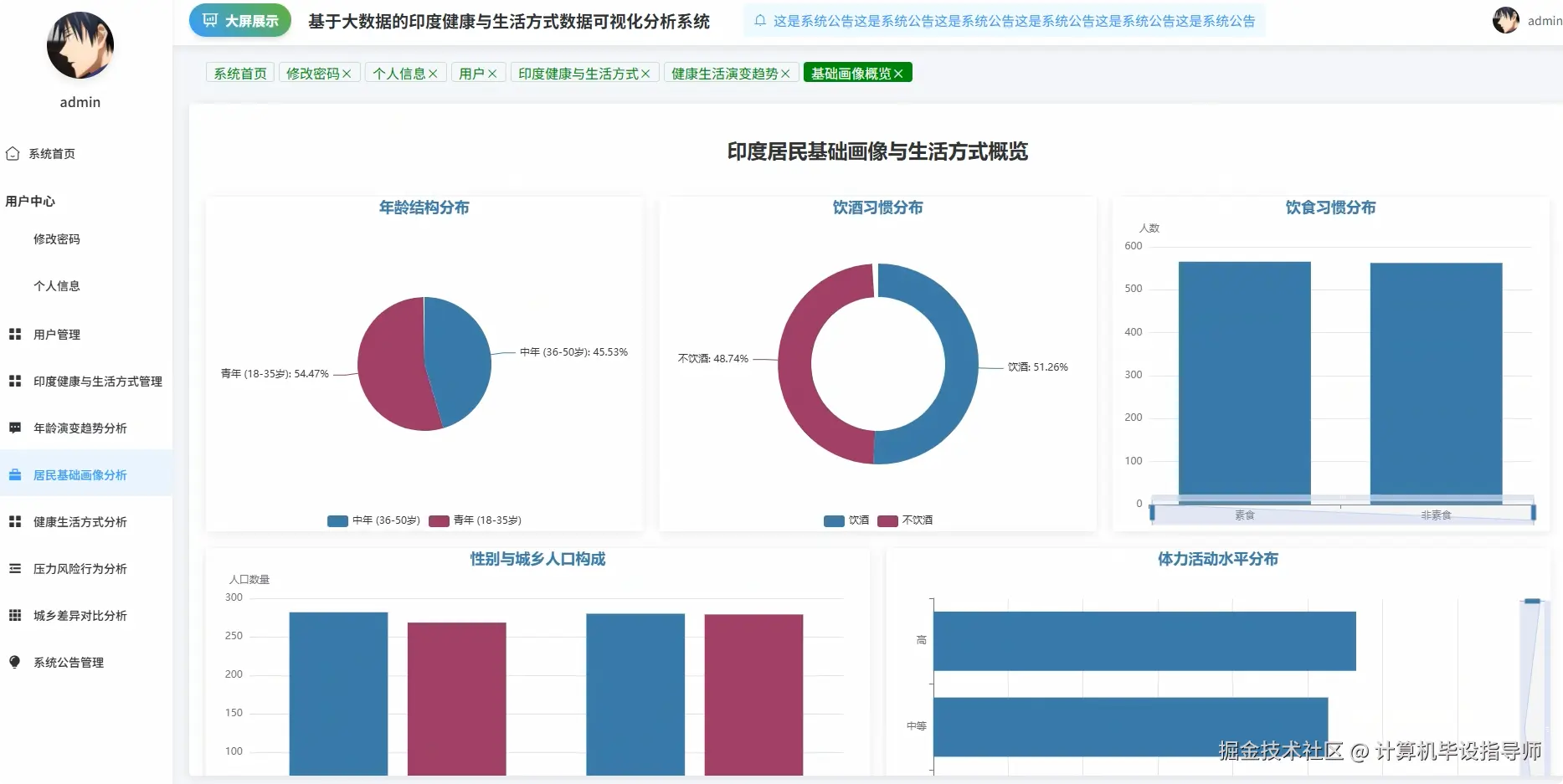Image resolution: width=1563 pixels, height=784 pixels.
Task: Switch to the 修改密码 tab
Action: pos(313,74)
